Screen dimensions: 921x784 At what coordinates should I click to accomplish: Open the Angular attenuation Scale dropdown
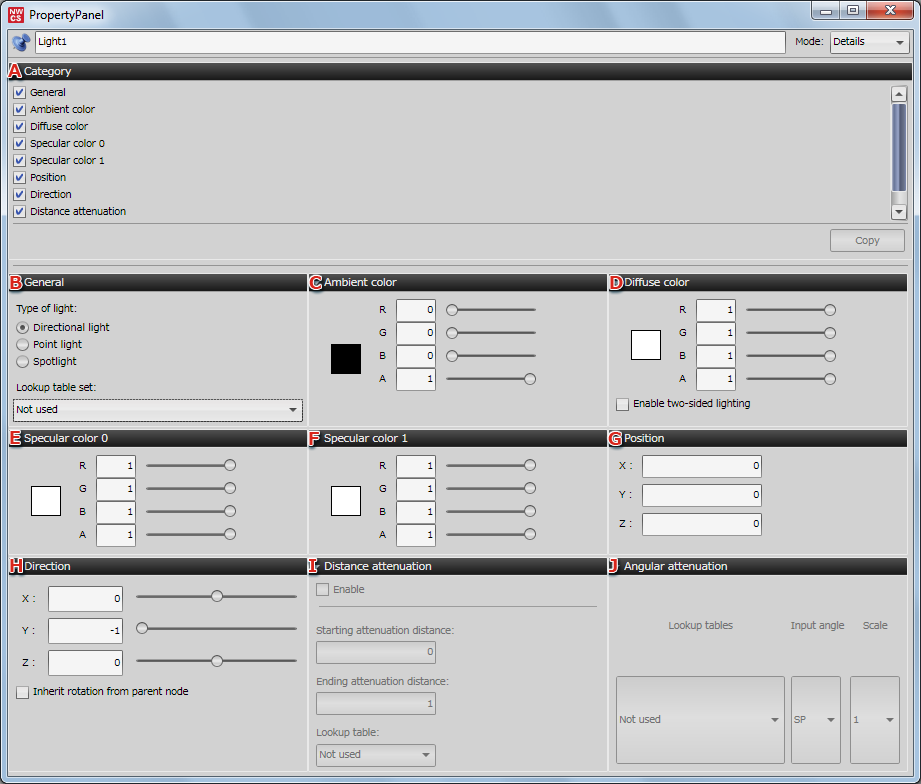pyautogui.click(x=875, y=719)
